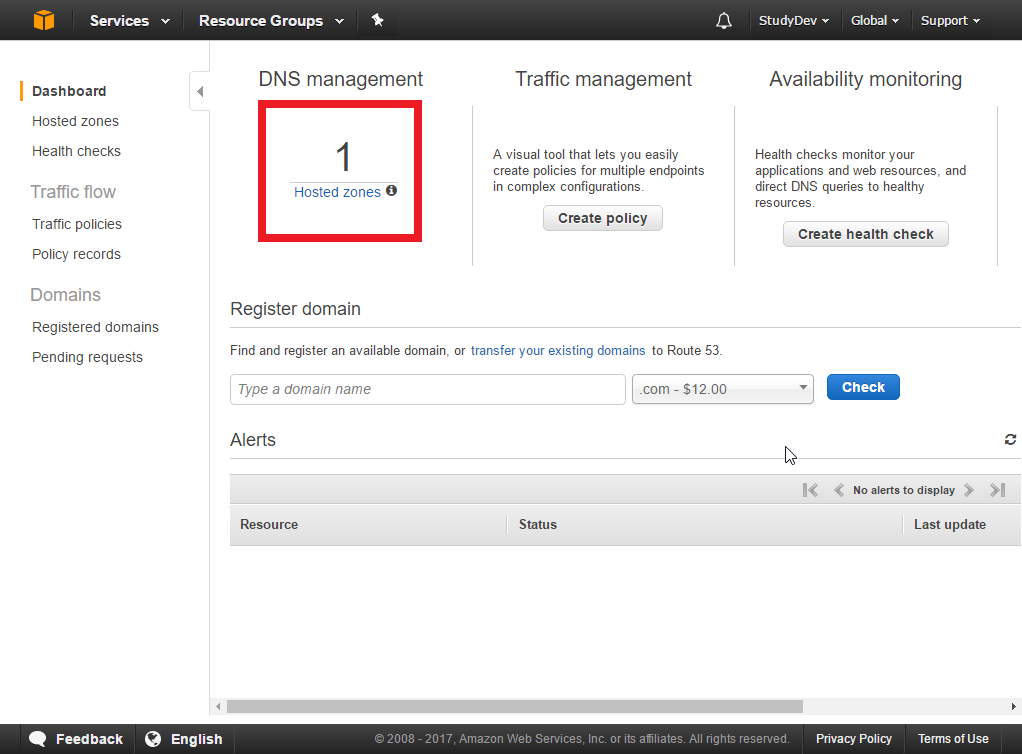This screenshot has height=754, width=1022.
Task: Click the pin shortcut icon in top bar
Action: pos(377,20)
